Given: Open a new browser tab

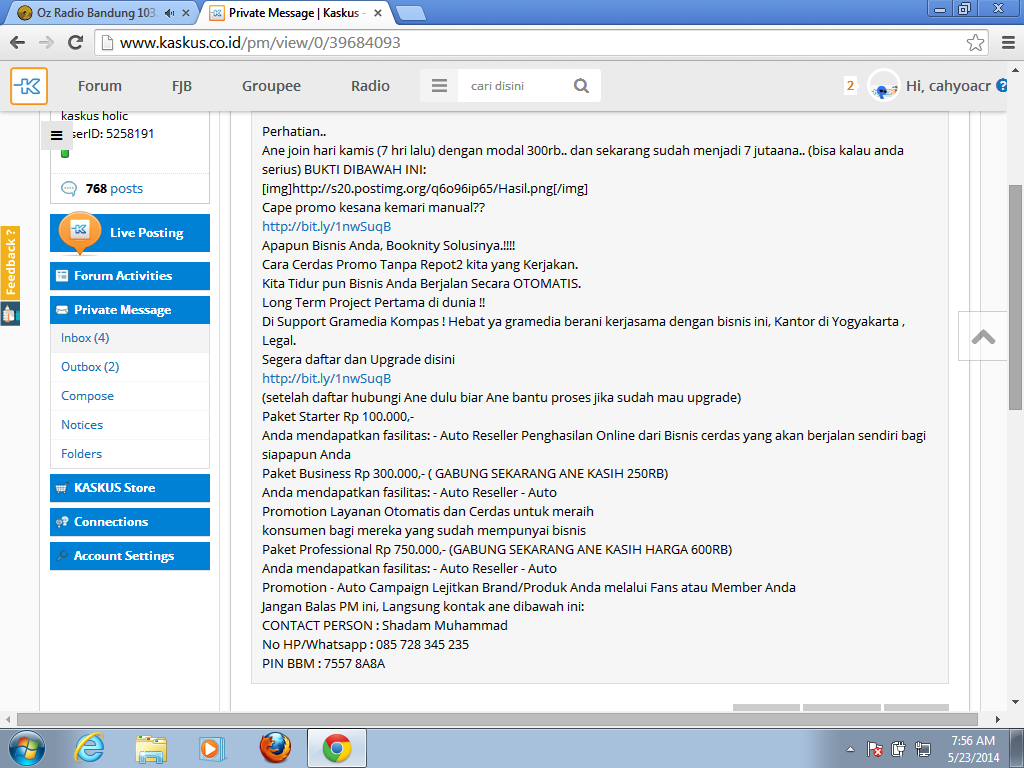Looking at the screenshot, I should pyautogui.click(x=410, y=13).
